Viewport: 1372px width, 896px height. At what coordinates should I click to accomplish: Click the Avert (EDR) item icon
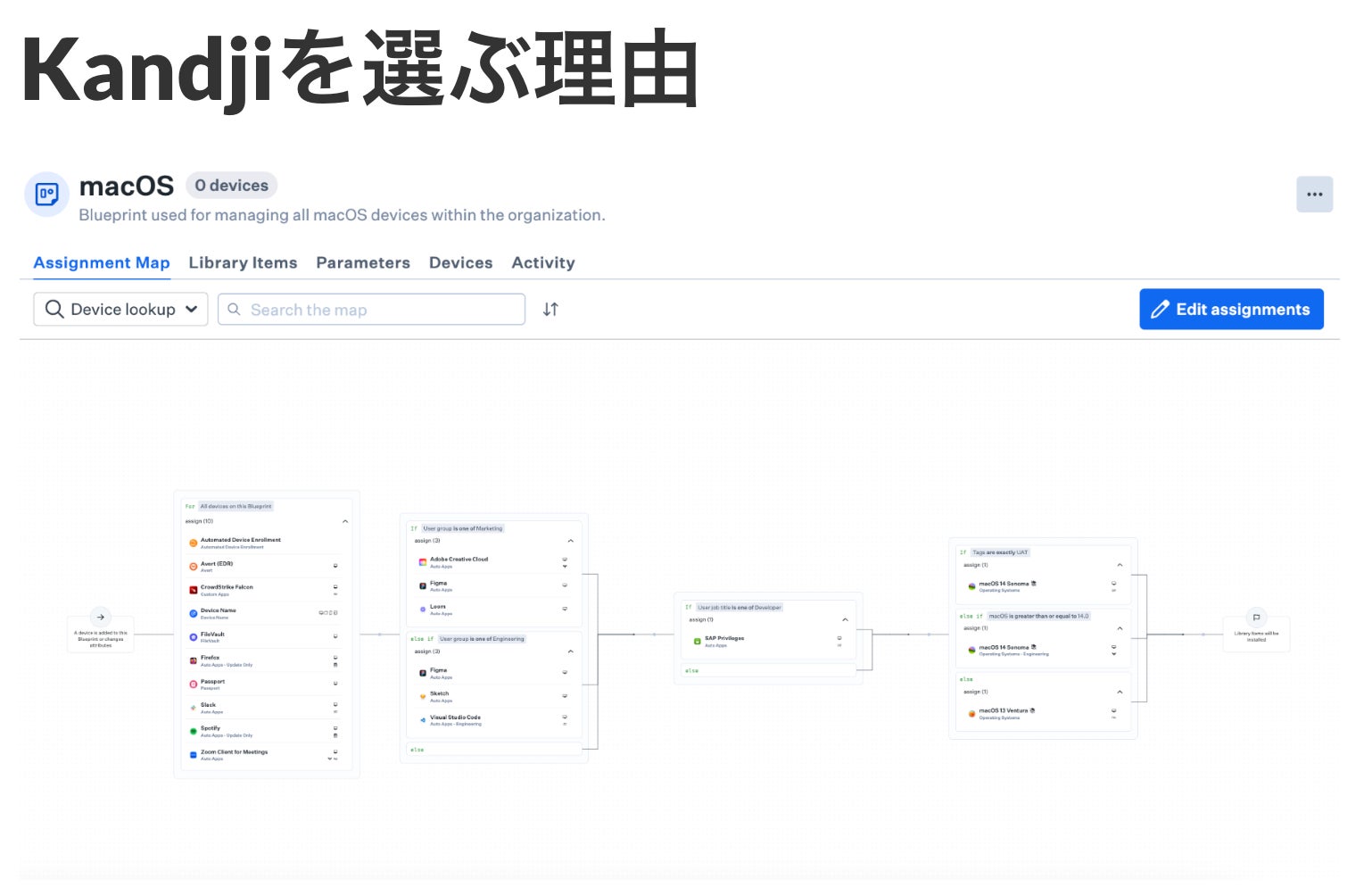click(x=194, y=567)
